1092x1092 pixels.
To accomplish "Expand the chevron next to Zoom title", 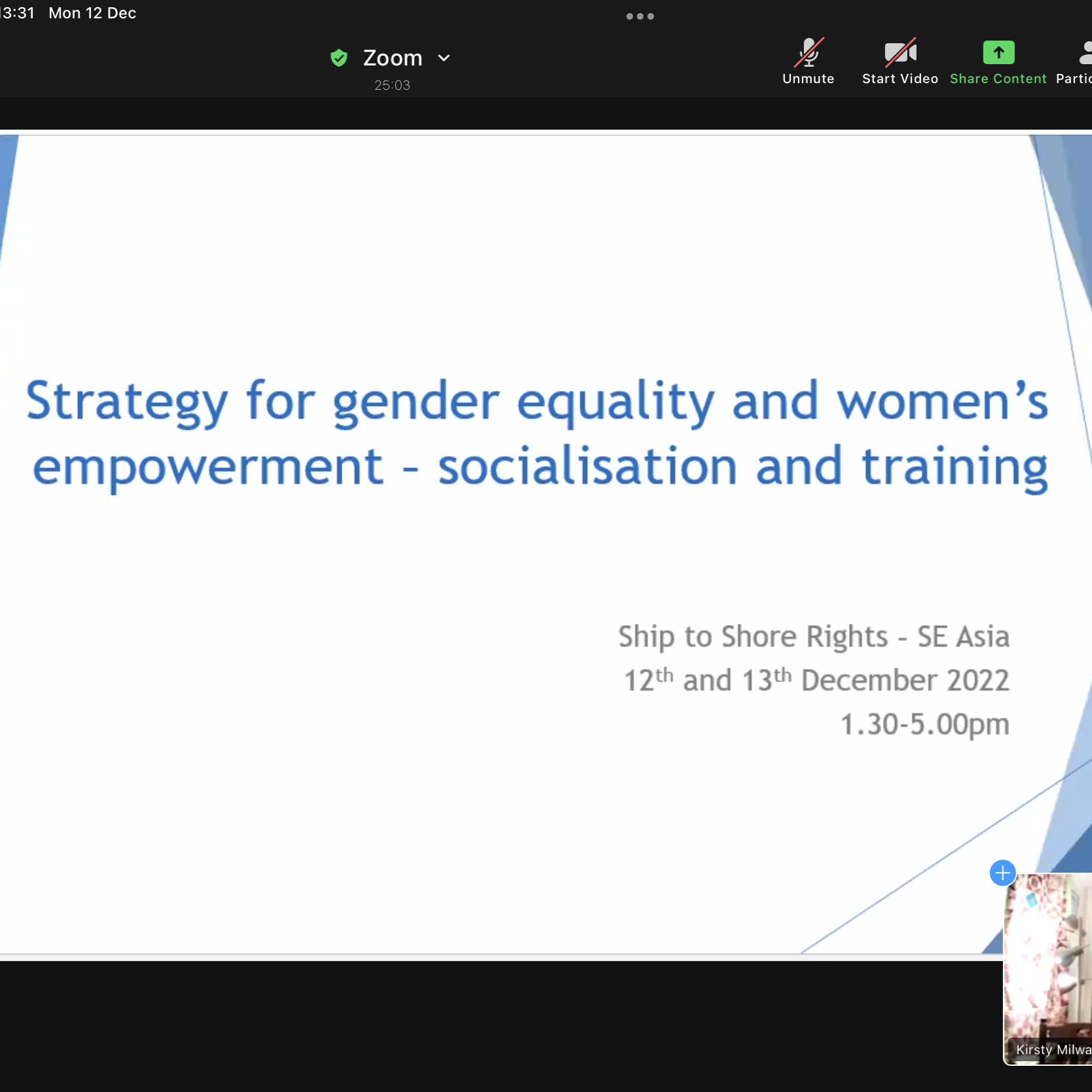I will tap(444, 58).
